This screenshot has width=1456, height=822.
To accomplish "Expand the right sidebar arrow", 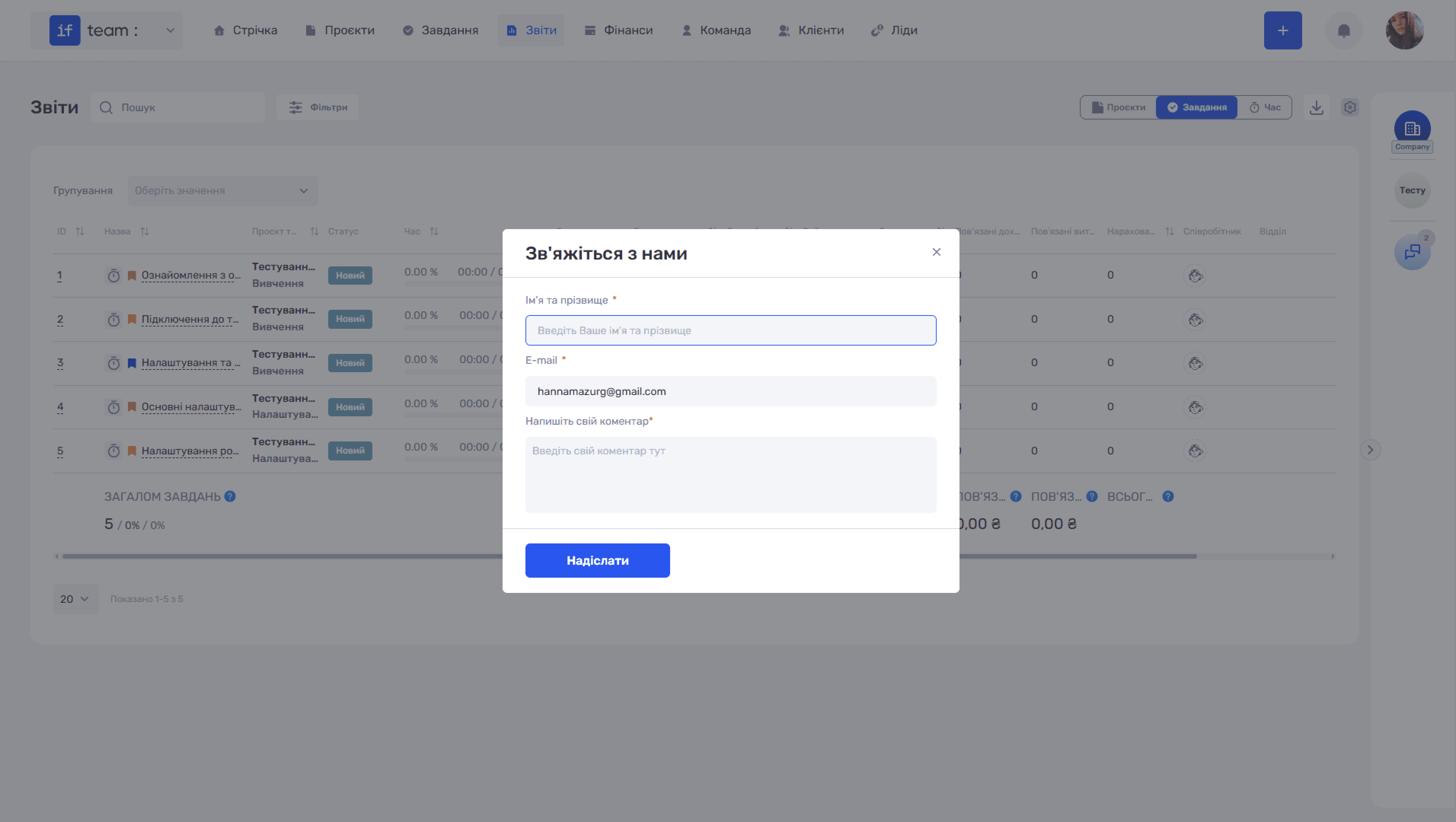I will tap(1370, 450).
